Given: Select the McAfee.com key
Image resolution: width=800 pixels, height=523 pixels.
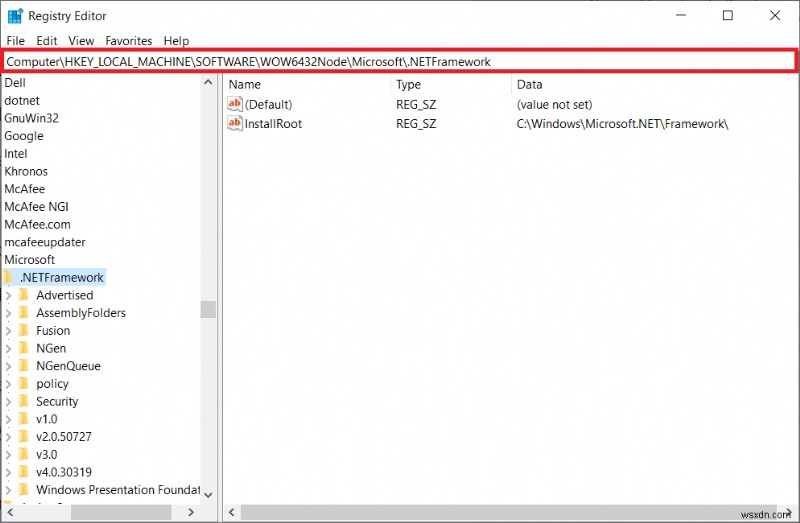Looking at the screenshot, I should (37, 224).
